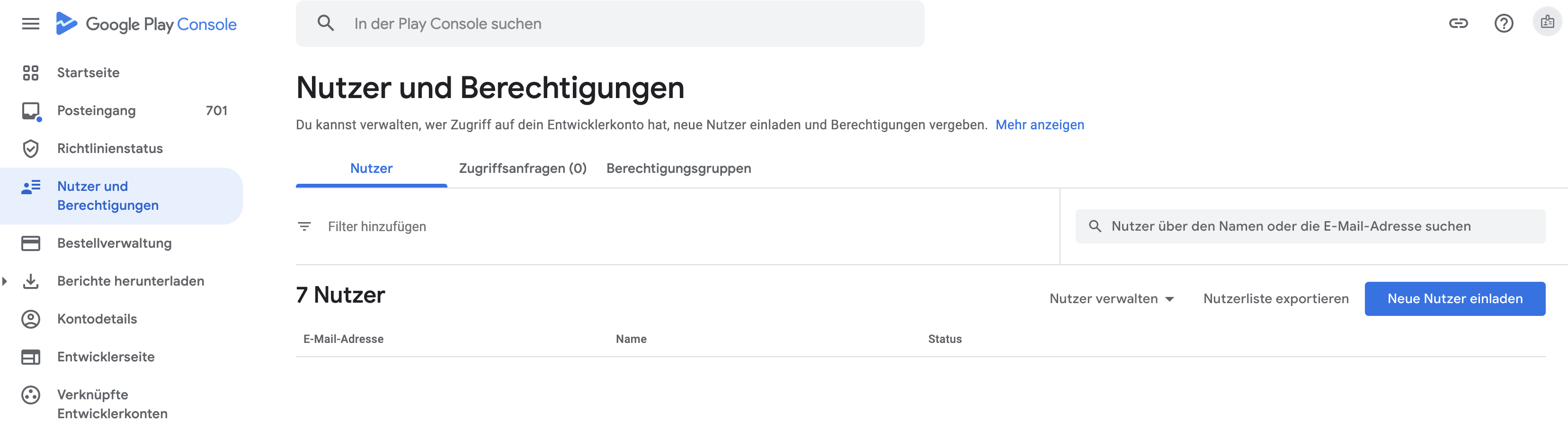Click the copy link icon in the header
The width and height of the screenshot is (1568, 431).
click(x=1458, y=24)
